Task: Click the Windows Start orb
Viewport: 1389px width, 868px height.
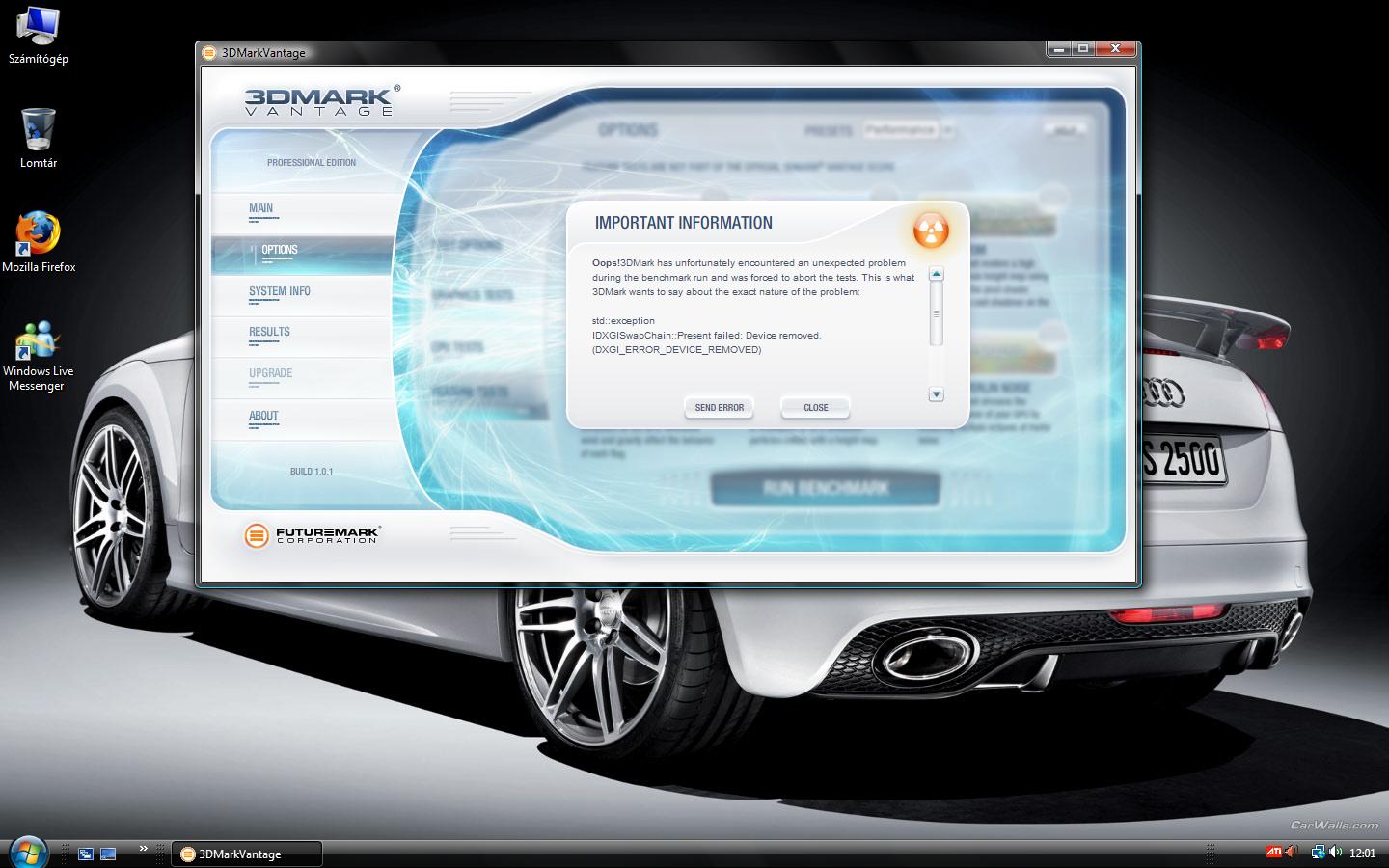Action: (28, 852)
